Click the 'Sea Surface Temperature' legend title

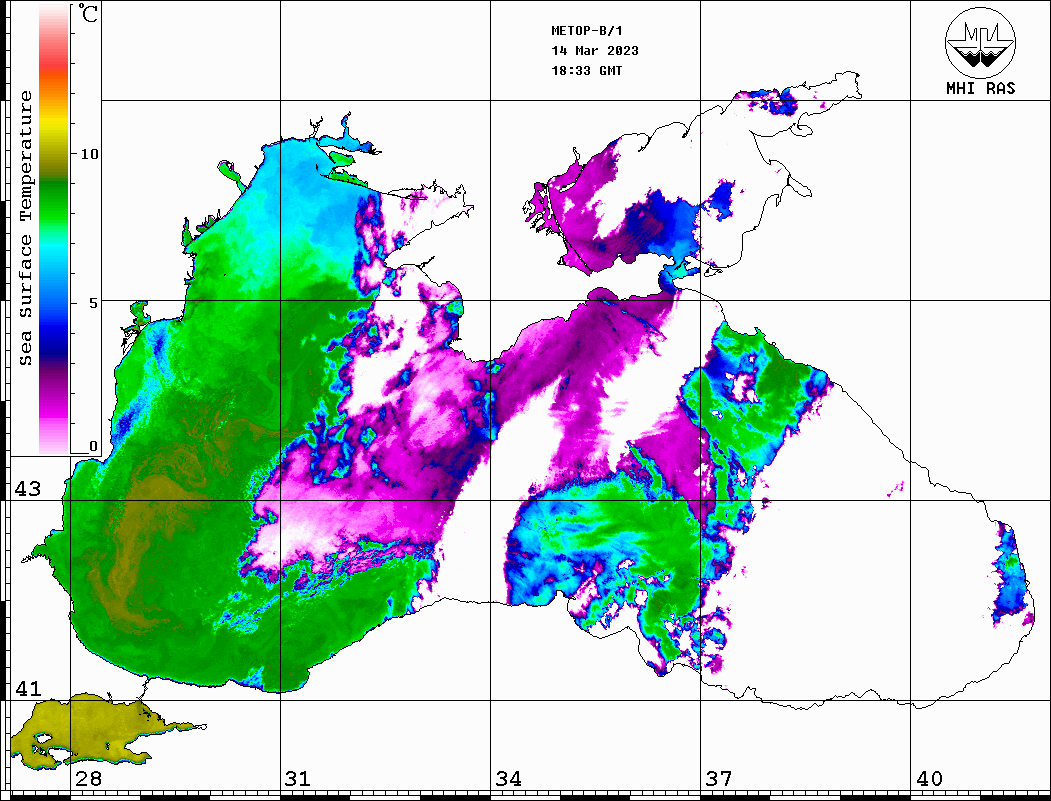coord(25,229)
